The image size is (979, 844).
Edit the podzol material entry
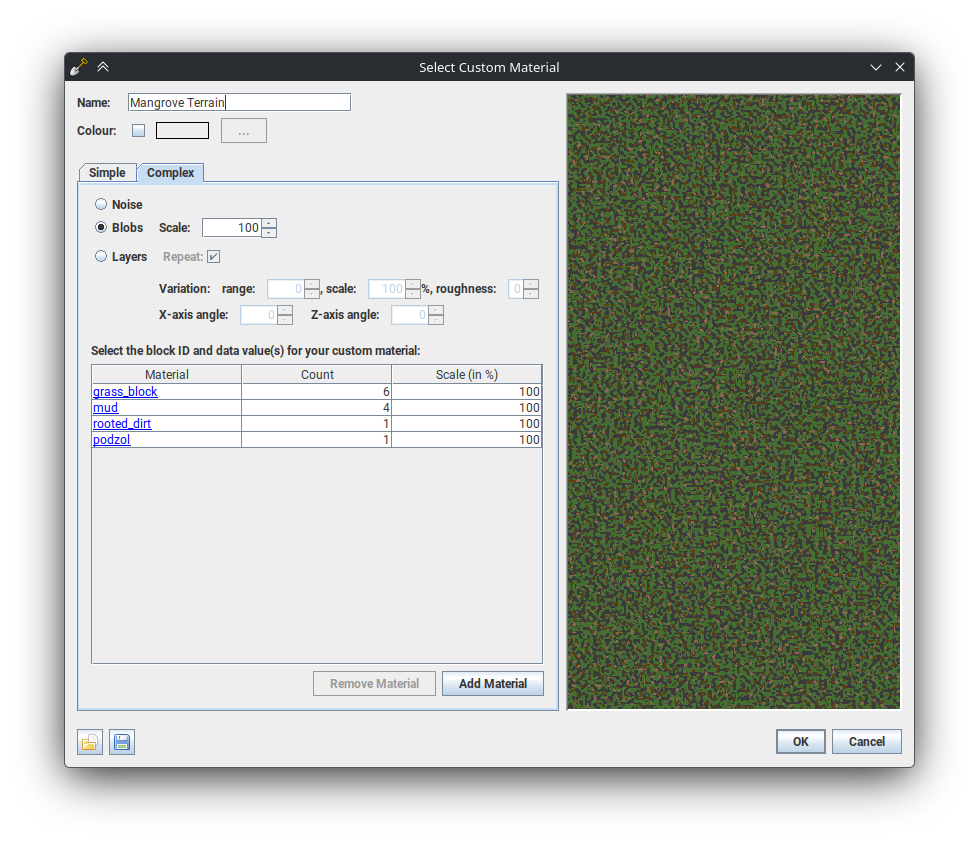[111, 439]
